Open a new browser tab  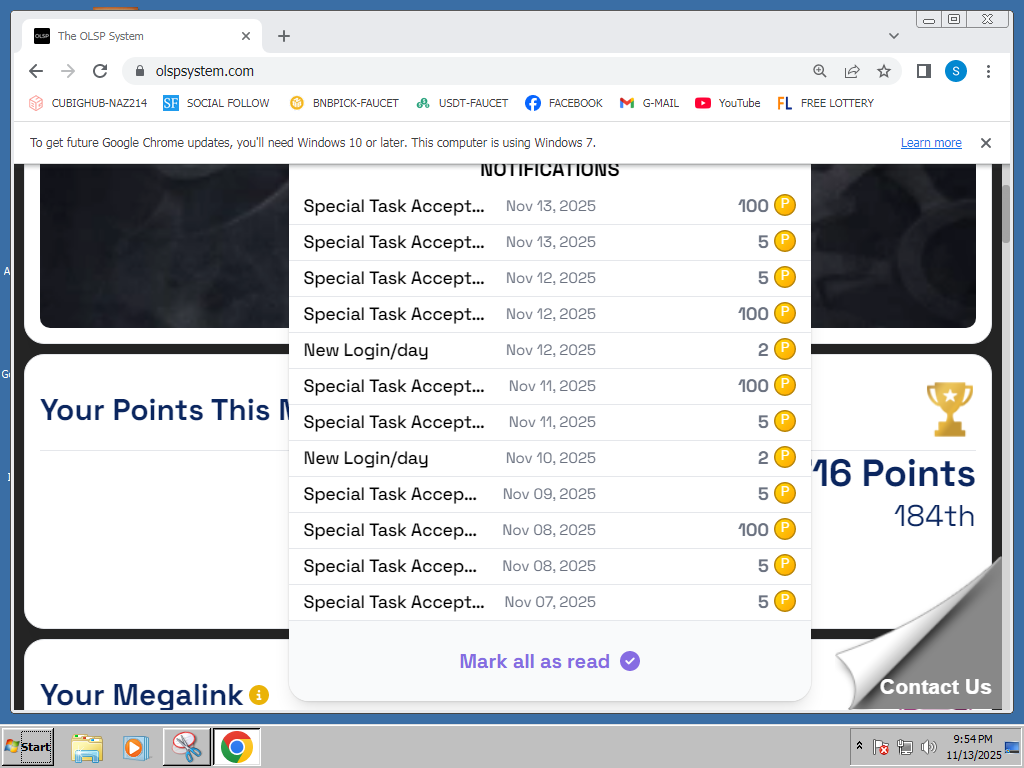[284, 36]
